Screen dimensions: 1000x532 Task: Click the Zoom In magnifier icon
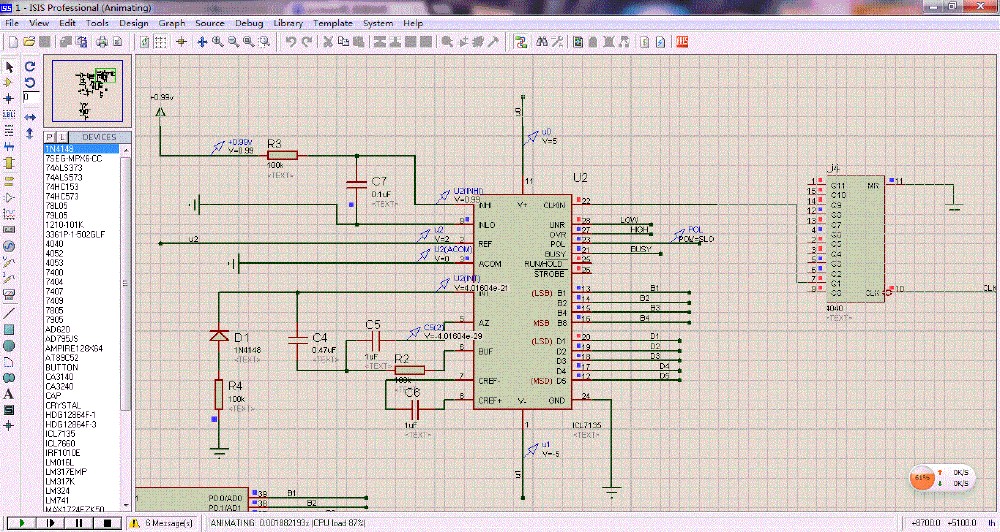click(217, 42)
